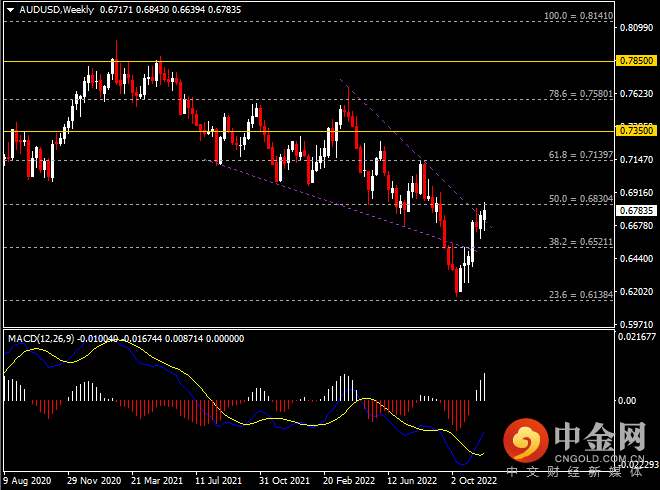Click the MACD scale value 0.021677
The height and width of the screenshot is (490, 660).
[x=637, y=339]
